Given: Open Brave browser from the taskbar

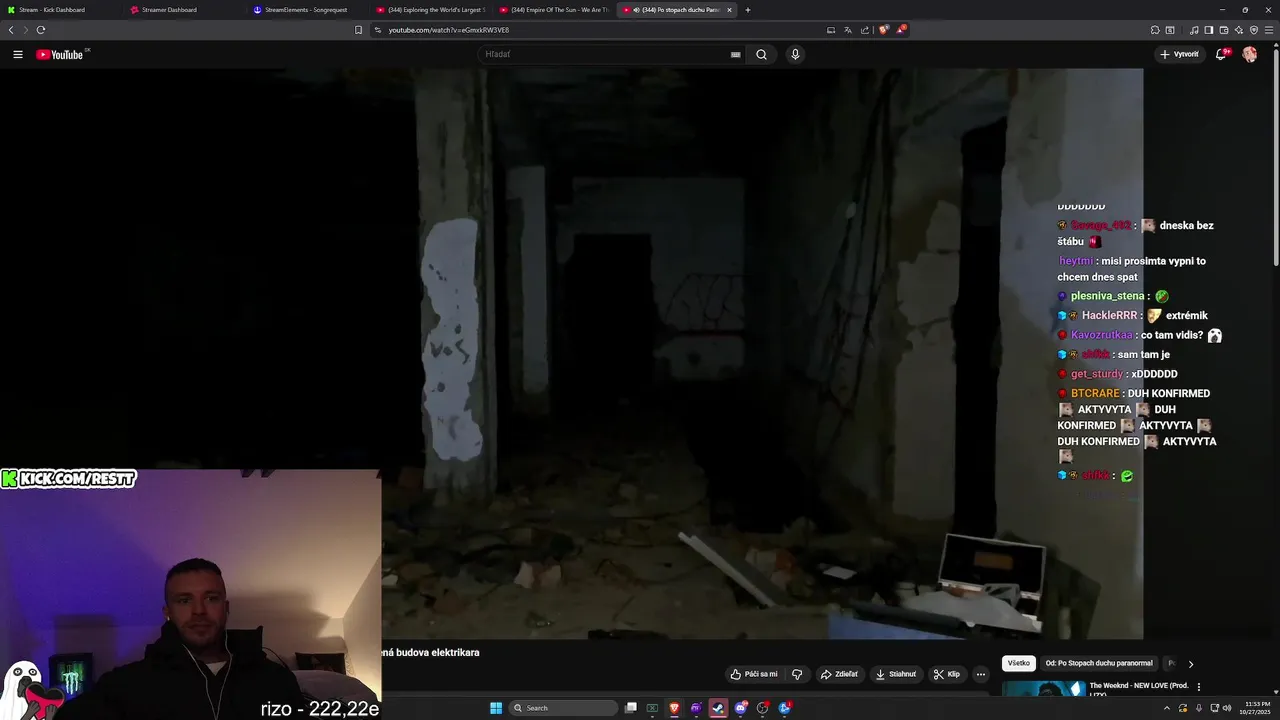Looking at the screenshot, I should pyautogui.click(x=675, y=708).
